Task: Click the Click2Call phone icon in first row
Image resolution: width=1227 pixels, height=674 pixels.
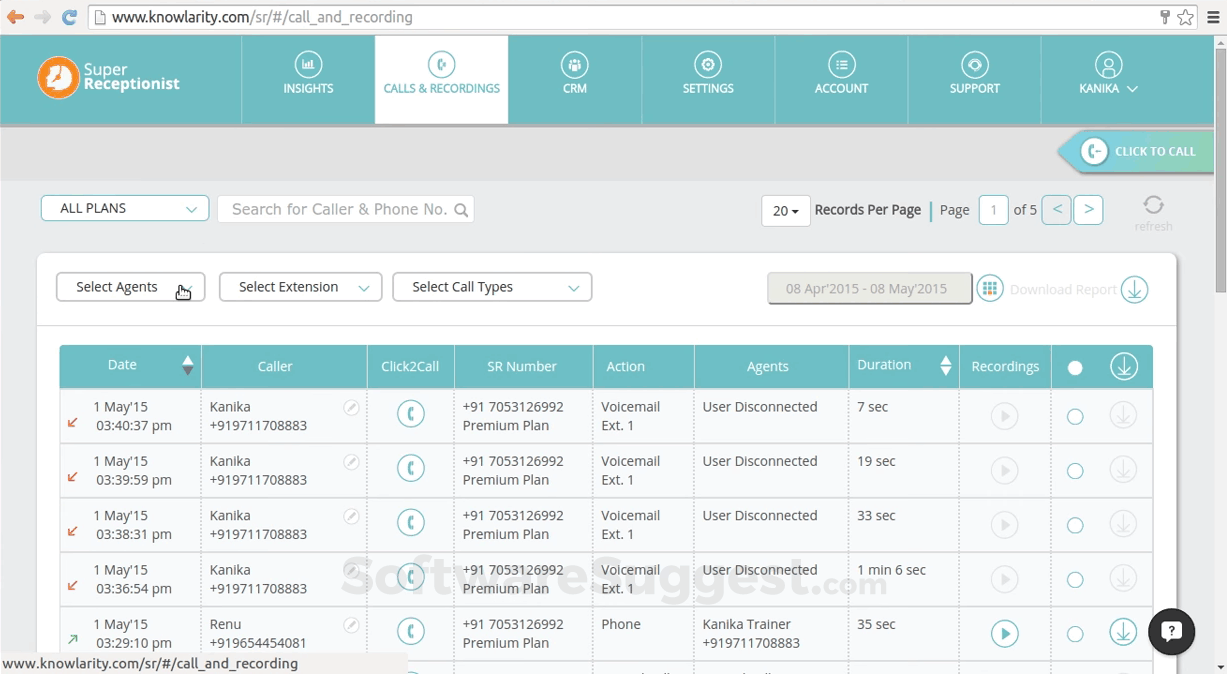Action: (411, 414)
